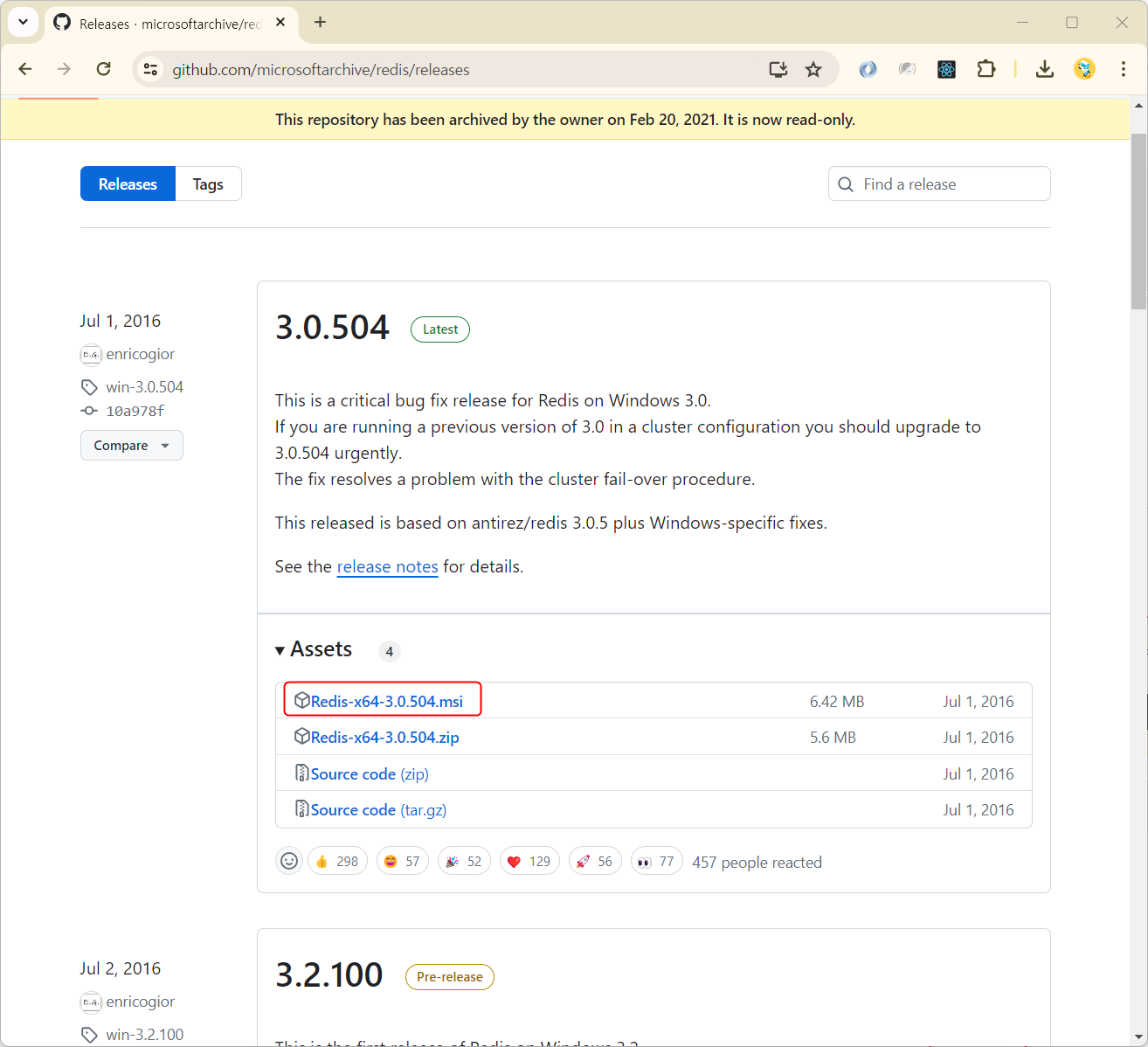Click the heart reaction 129
The width and height of the screenshot is (1148, 1047).
529,861
